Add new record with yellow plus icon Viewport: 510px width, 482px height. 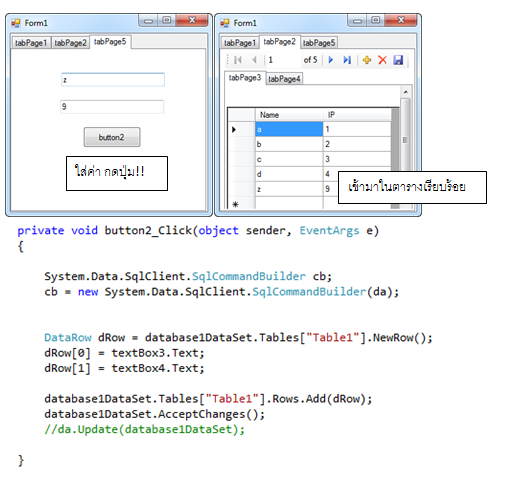click(367, 60)
